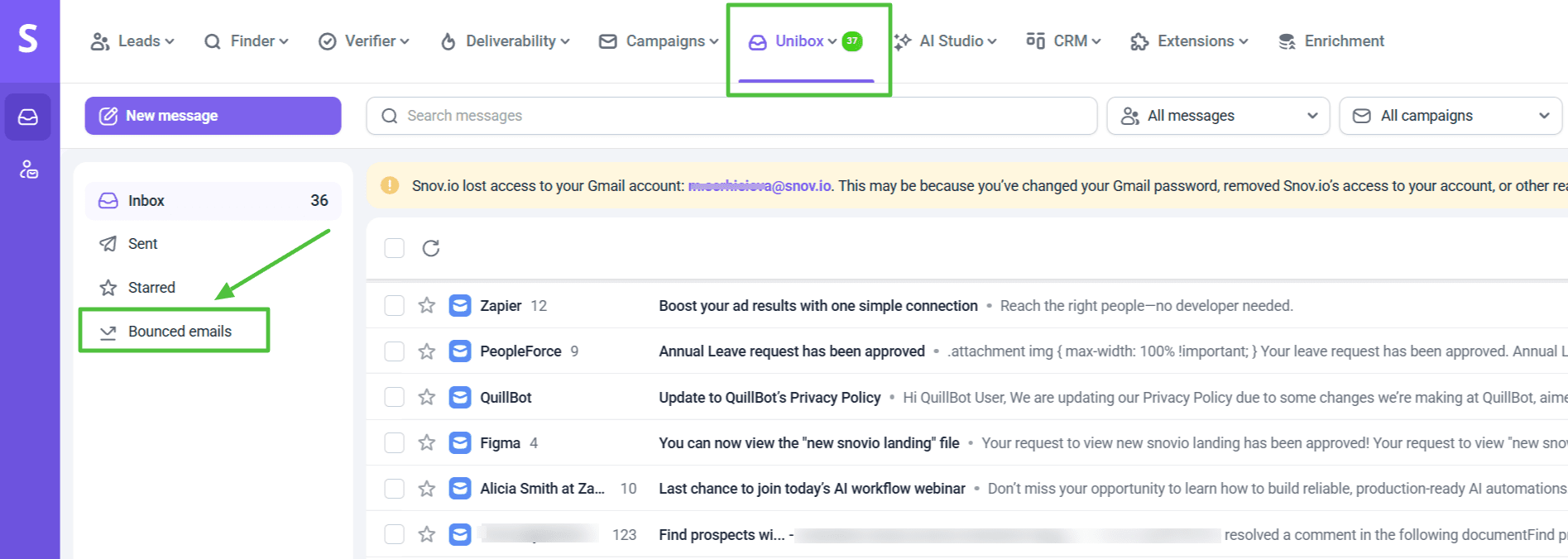
Task: Click the refresh messages icon
Action: (431, 248)
